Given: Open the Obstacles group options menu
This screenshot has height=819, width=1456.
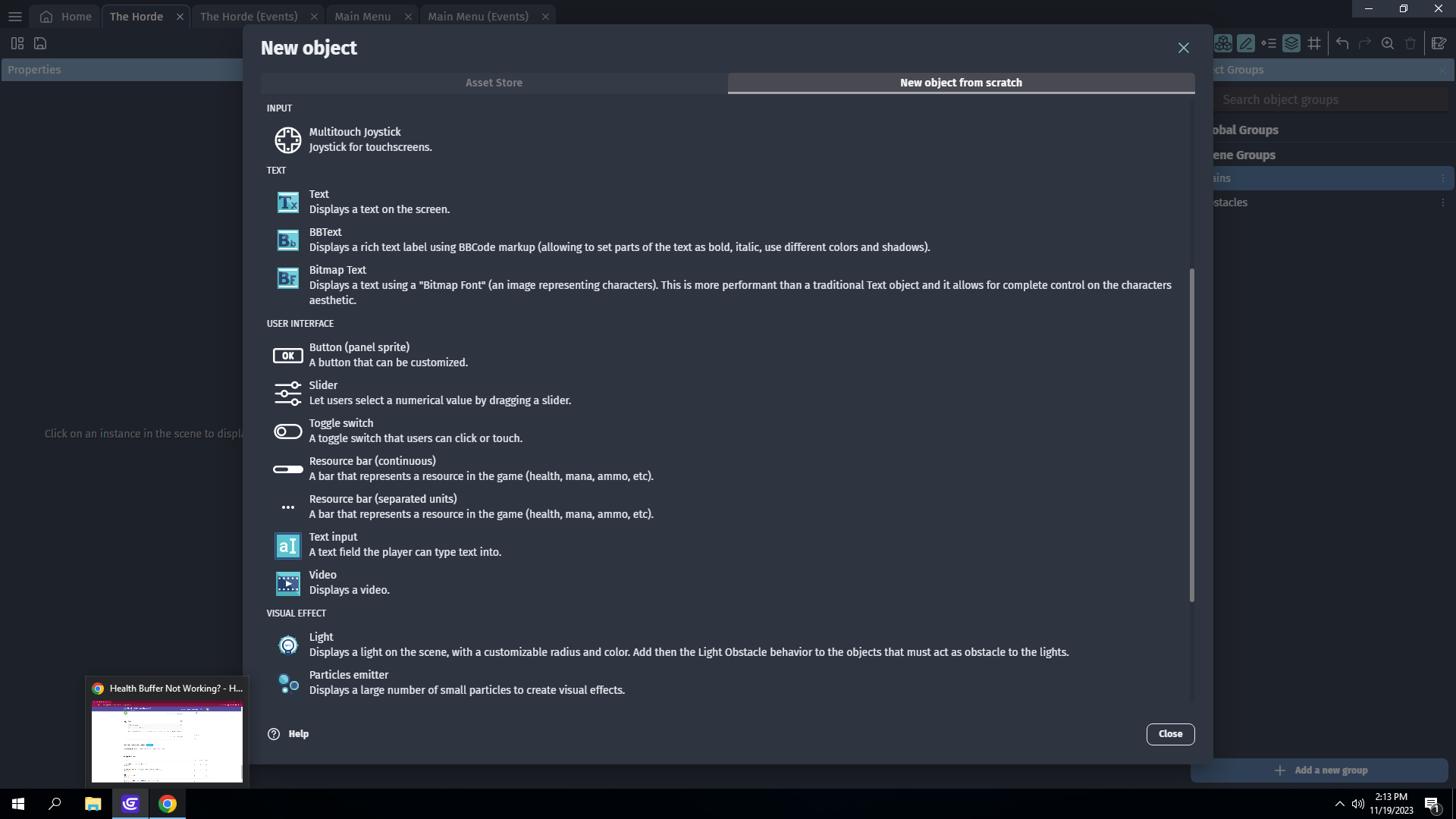Looking at the screenshot, I should (x=1442, y=202).
